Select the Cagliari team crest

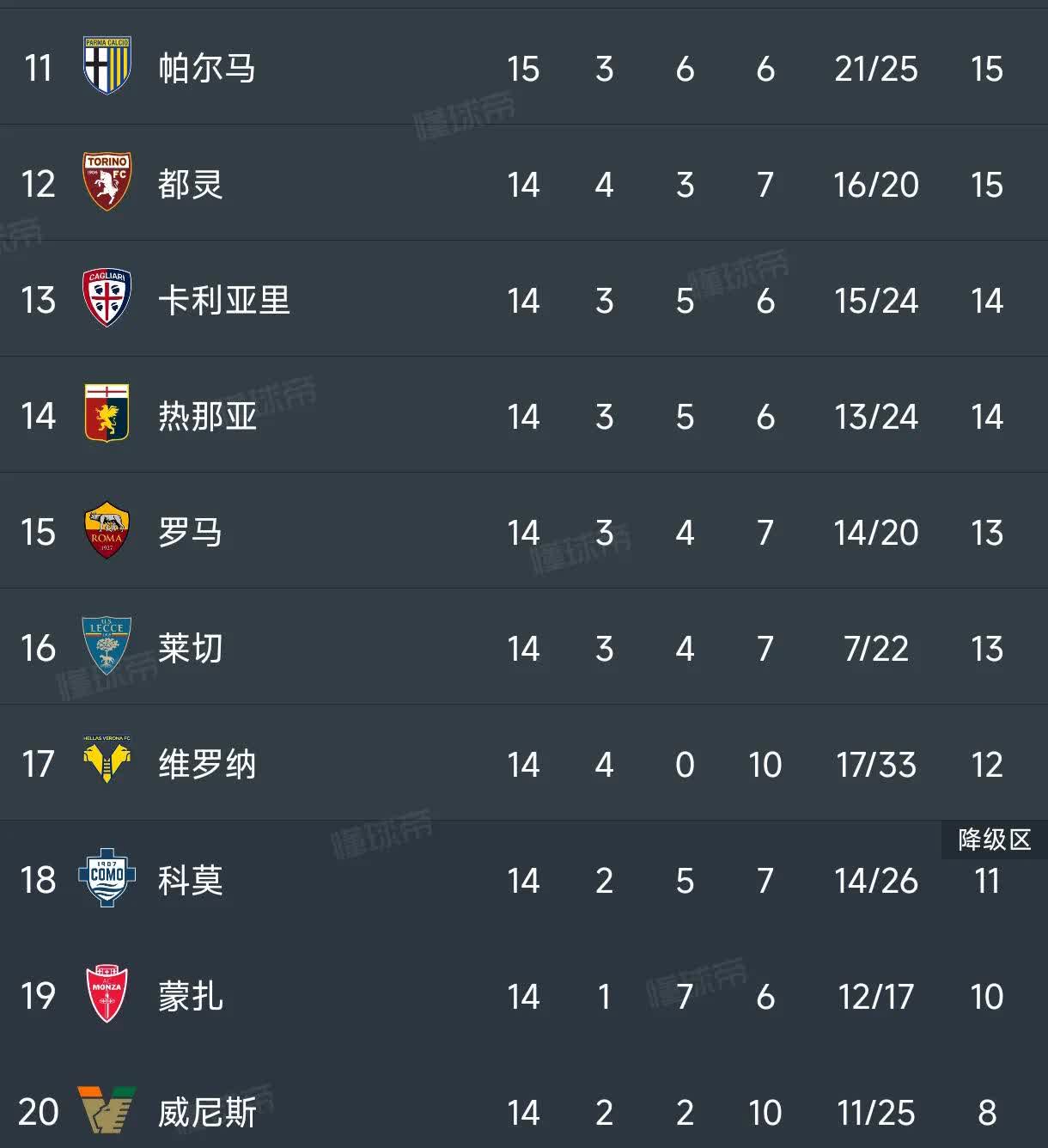[x=107, y=297]
